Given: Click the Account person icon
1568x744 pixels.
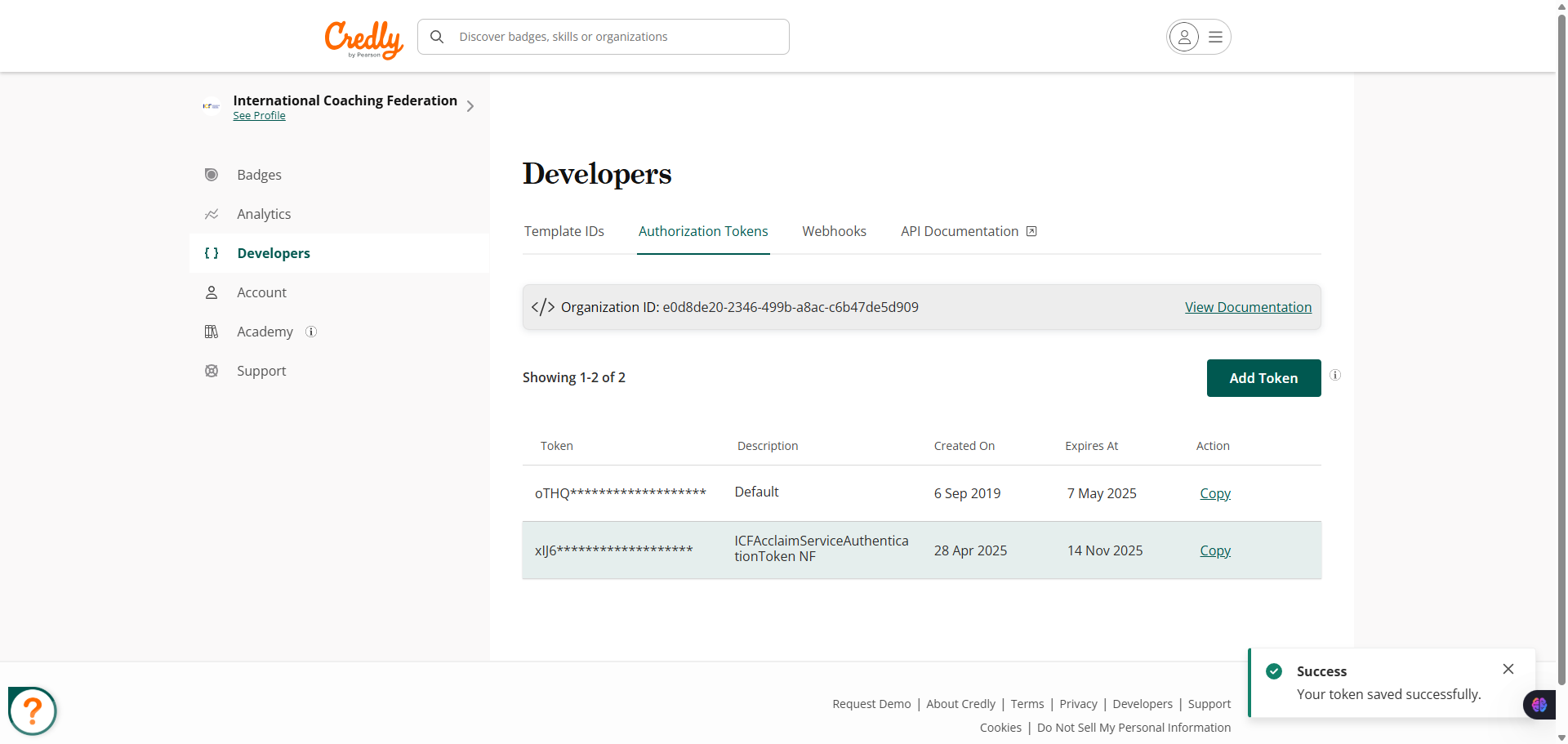Looking at the screenshot, I should [212, 292].
